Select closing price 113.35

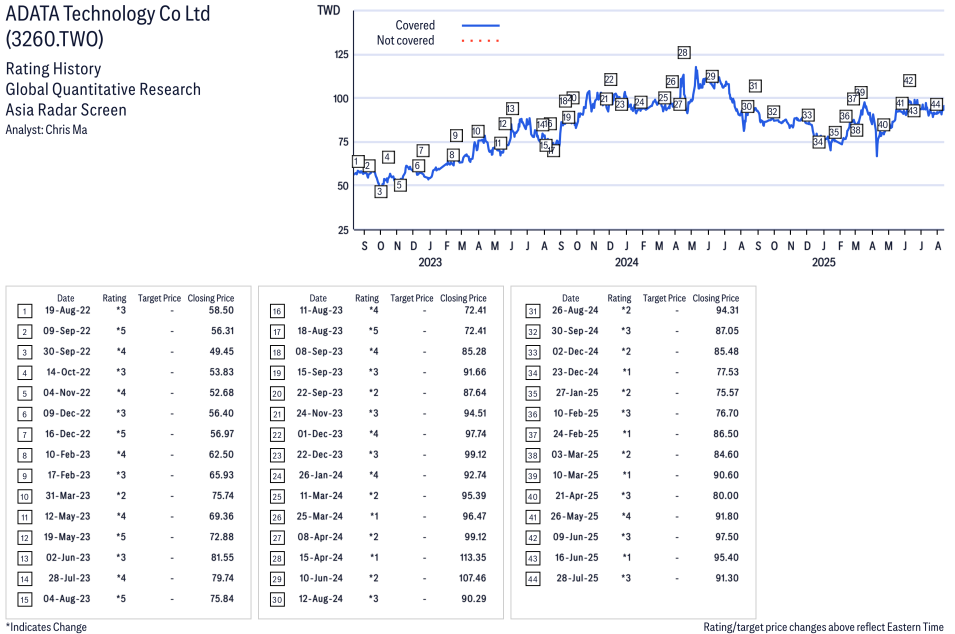coord(473,557)
